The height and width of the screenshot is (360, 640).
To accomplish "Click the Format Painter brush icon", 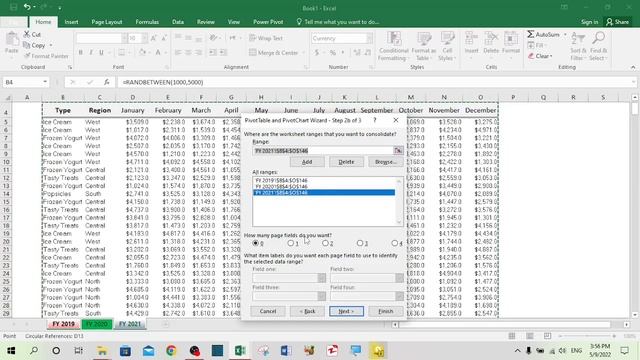I will (27, 56).
